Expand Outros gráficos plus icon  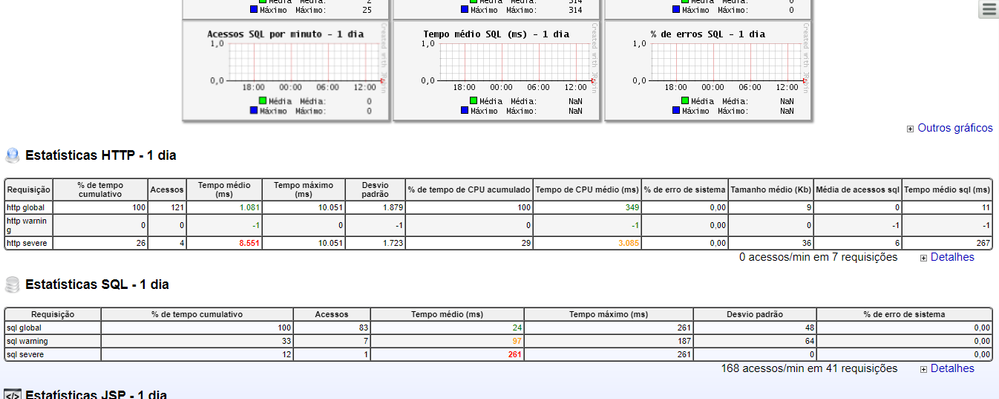pyautogui.click(x=910, y=129)
